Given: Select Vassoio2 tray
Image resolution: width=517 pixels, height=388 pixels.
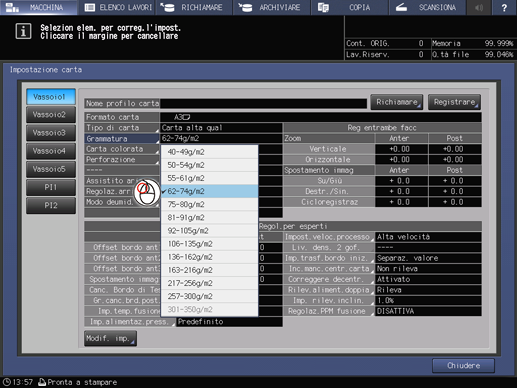Looking at the screenshot, I should pos(51,115).
